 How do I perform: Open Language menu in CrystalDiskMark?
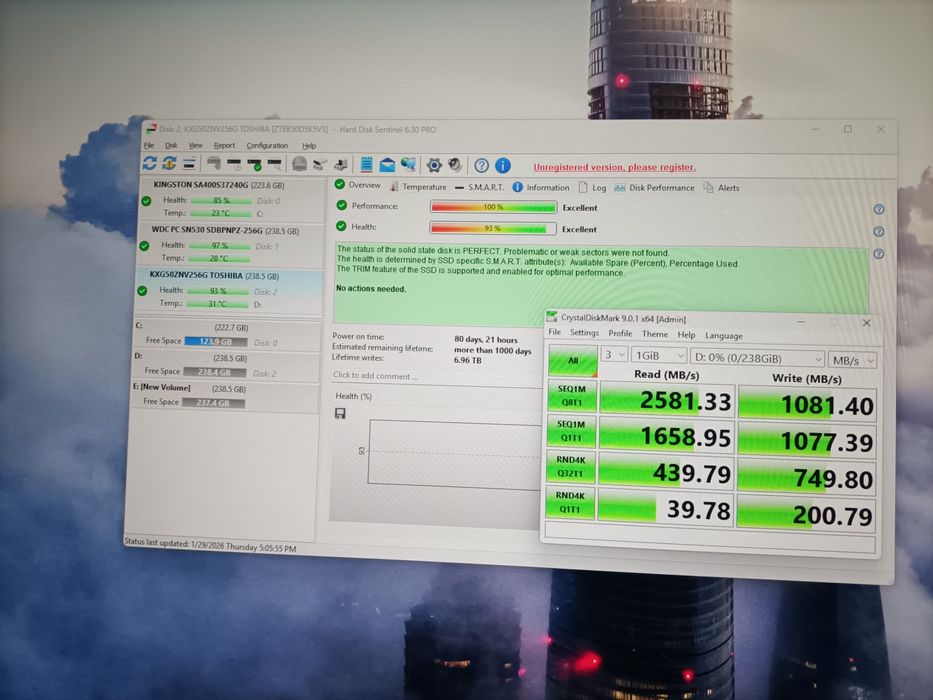[724, 336]
